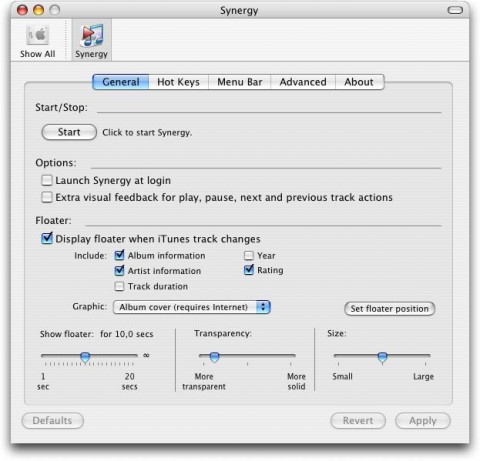Toggle Extra visual feedback checkbox
The image size is (480, 461).
[x=47, y=197]
